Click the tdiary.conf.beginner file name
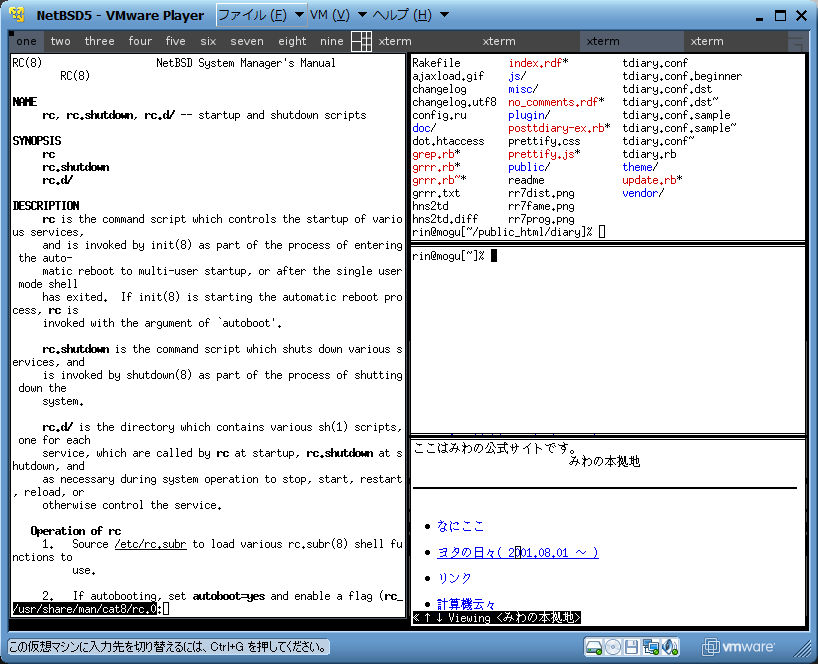This screenshot has width=818, height=664. coord(682,76)
